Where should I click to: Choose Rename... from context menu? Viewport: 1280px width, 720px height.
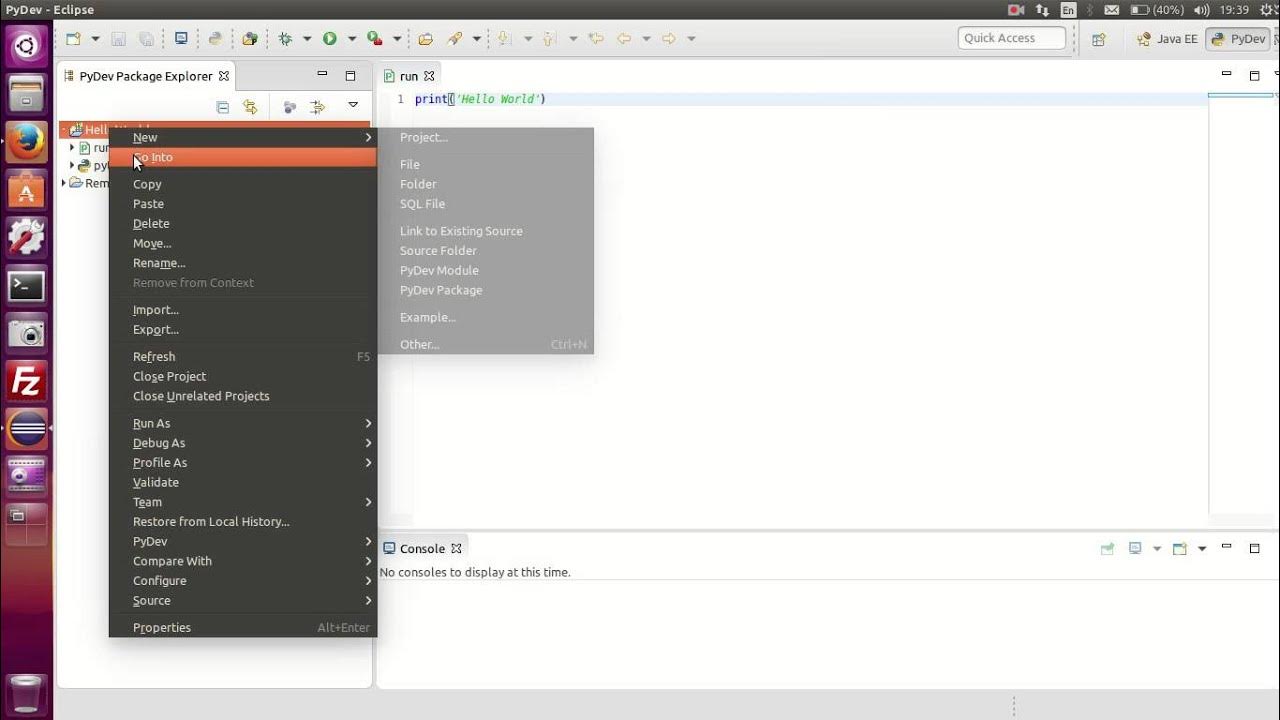(x=243, y=263)
